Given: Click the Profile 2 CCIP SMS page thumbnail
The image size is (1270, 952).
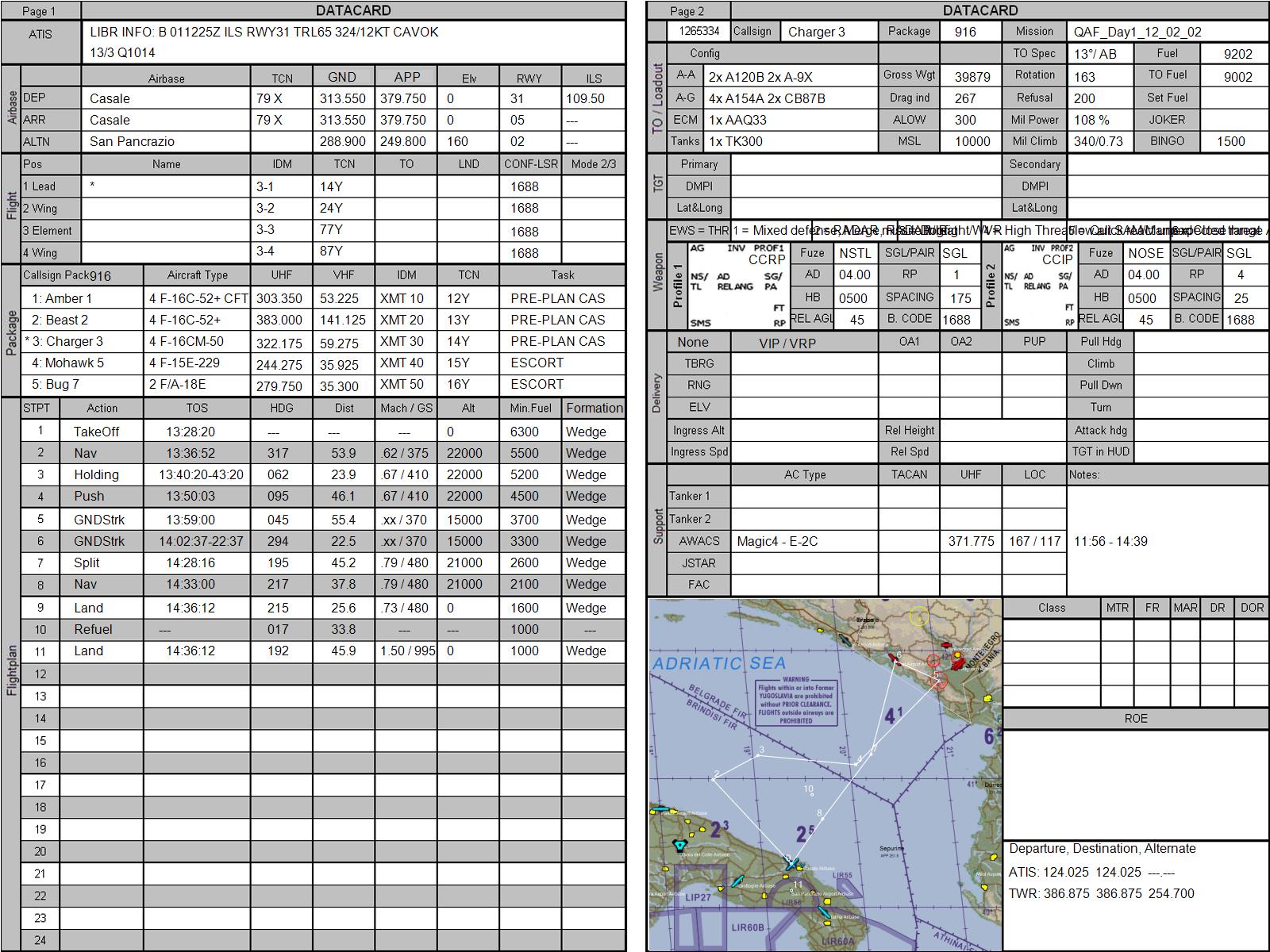Looking at the screenshot, I should 1039,286.
